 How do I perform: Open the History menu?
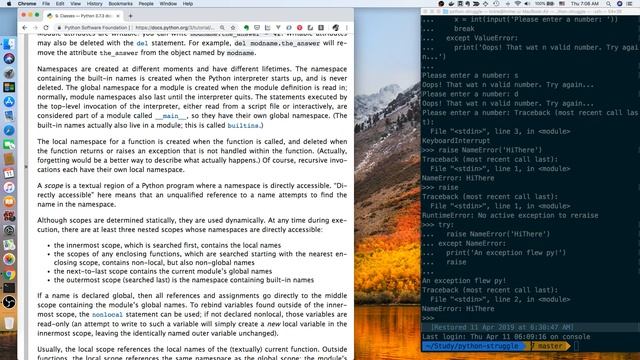pyautogui.click(x=94, y=4)
